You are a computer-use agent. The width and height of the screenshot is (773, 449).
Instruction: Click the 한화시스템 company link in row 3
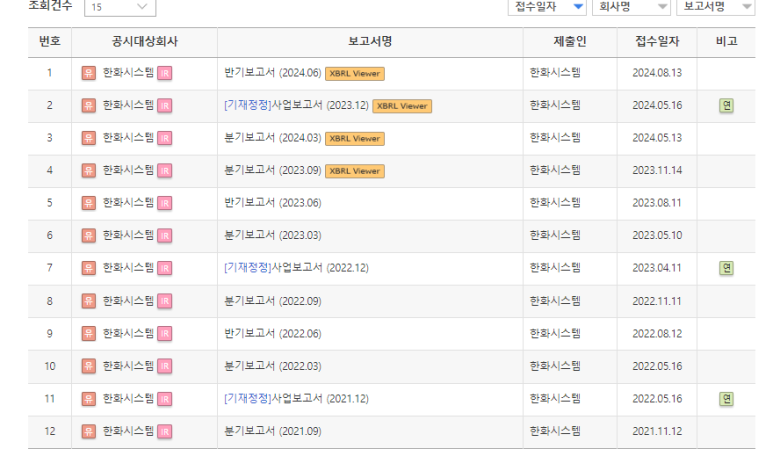tap(128, 138)
